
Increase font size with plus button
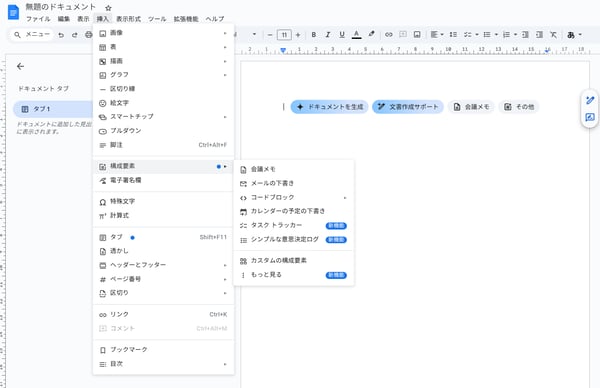pyautogui.click(x=298, y=35)
